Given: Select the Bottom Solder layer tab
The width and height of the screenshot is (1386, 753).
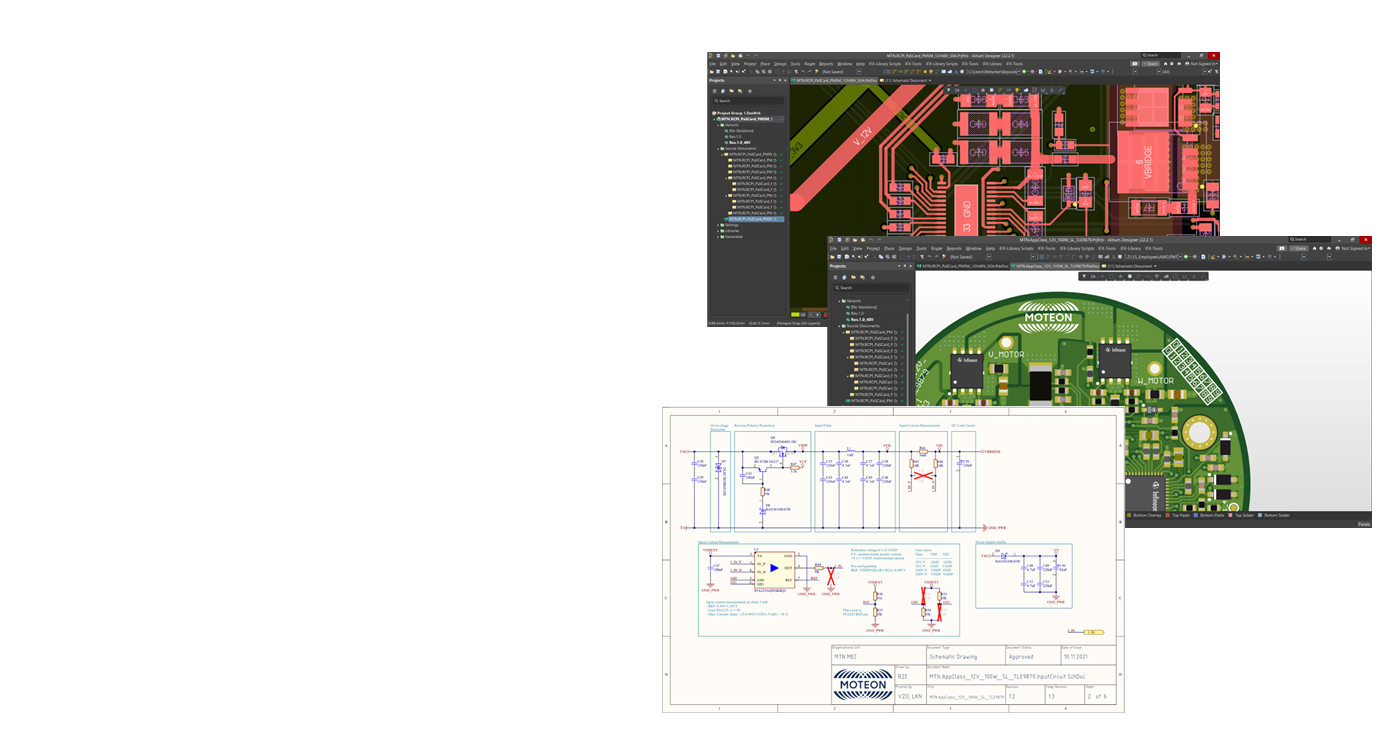Looking at the screenshot, I should [x=1275, y=515].
